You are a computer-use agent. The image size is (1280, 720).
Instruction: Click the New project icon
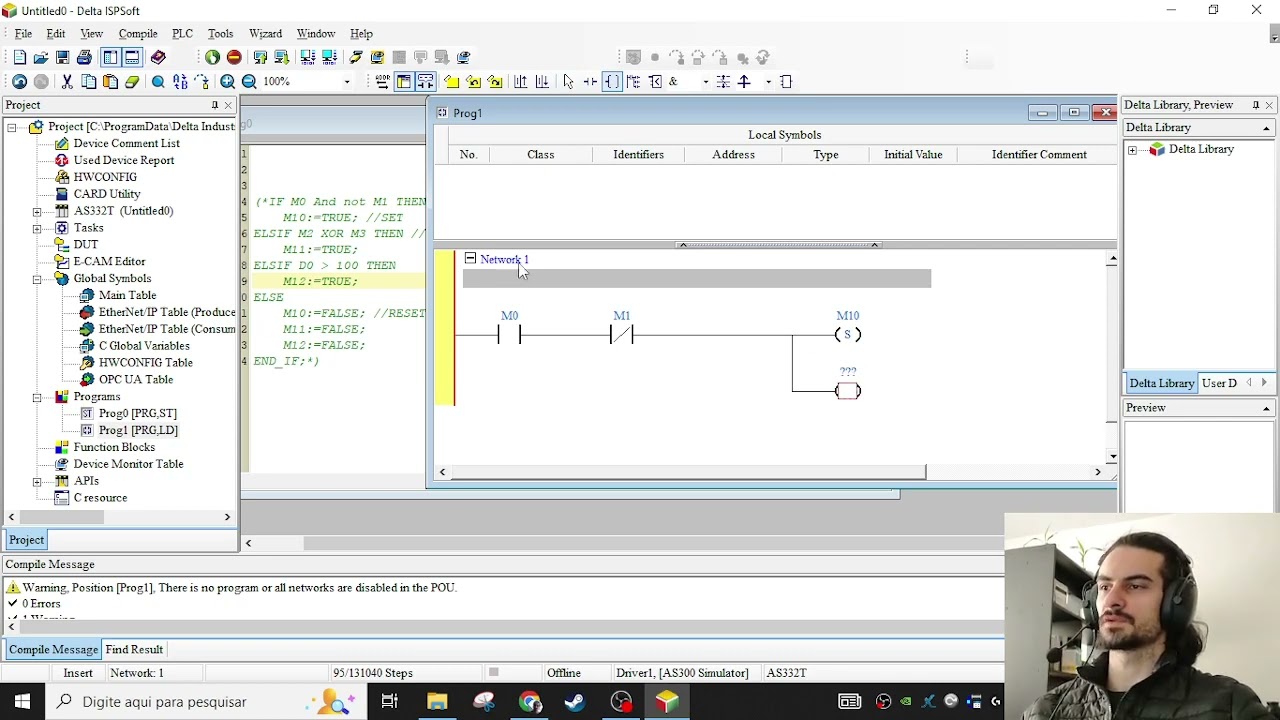pyautogui.click(x=20, y=58)
